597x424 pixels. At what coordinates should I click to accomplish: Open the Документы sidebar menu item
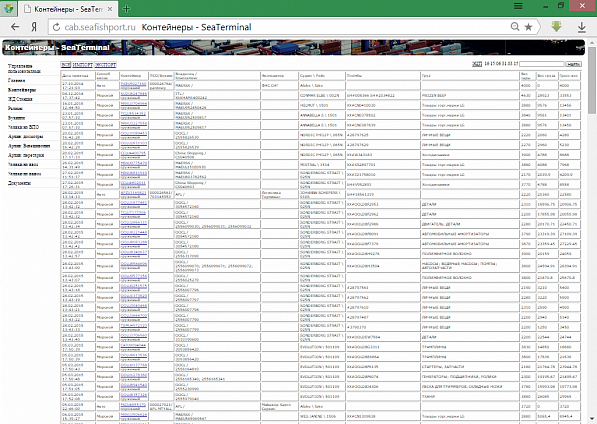pyautogui.click(x=19, y=183)
